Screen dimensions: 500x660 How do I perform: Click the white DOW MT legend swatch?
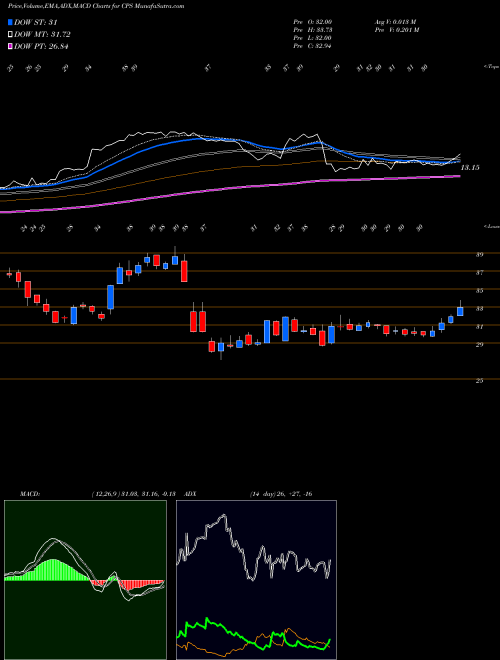tap(10, 35)
